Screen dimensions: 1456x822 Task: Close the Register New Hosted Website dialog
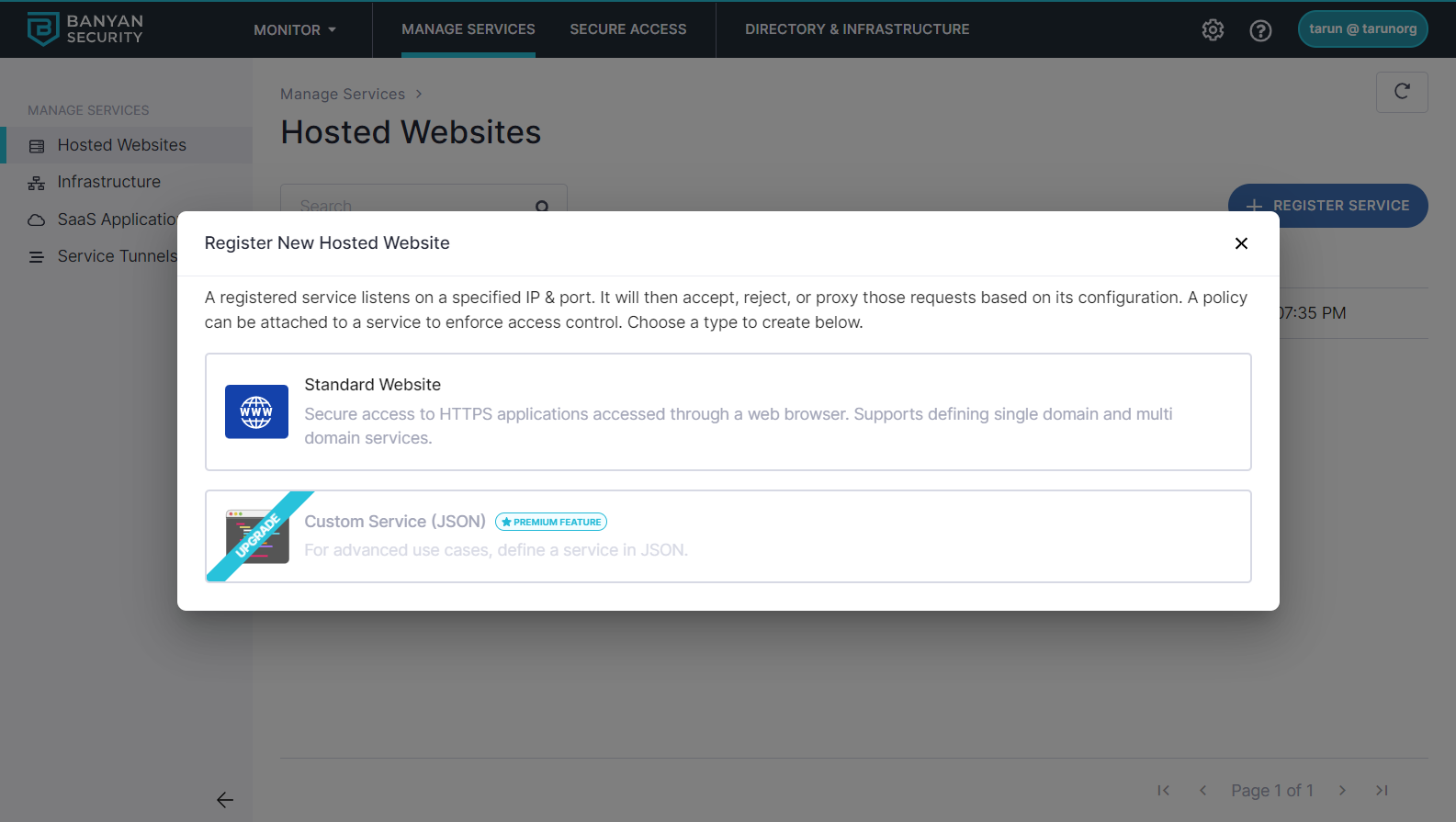coord(1241,243)
